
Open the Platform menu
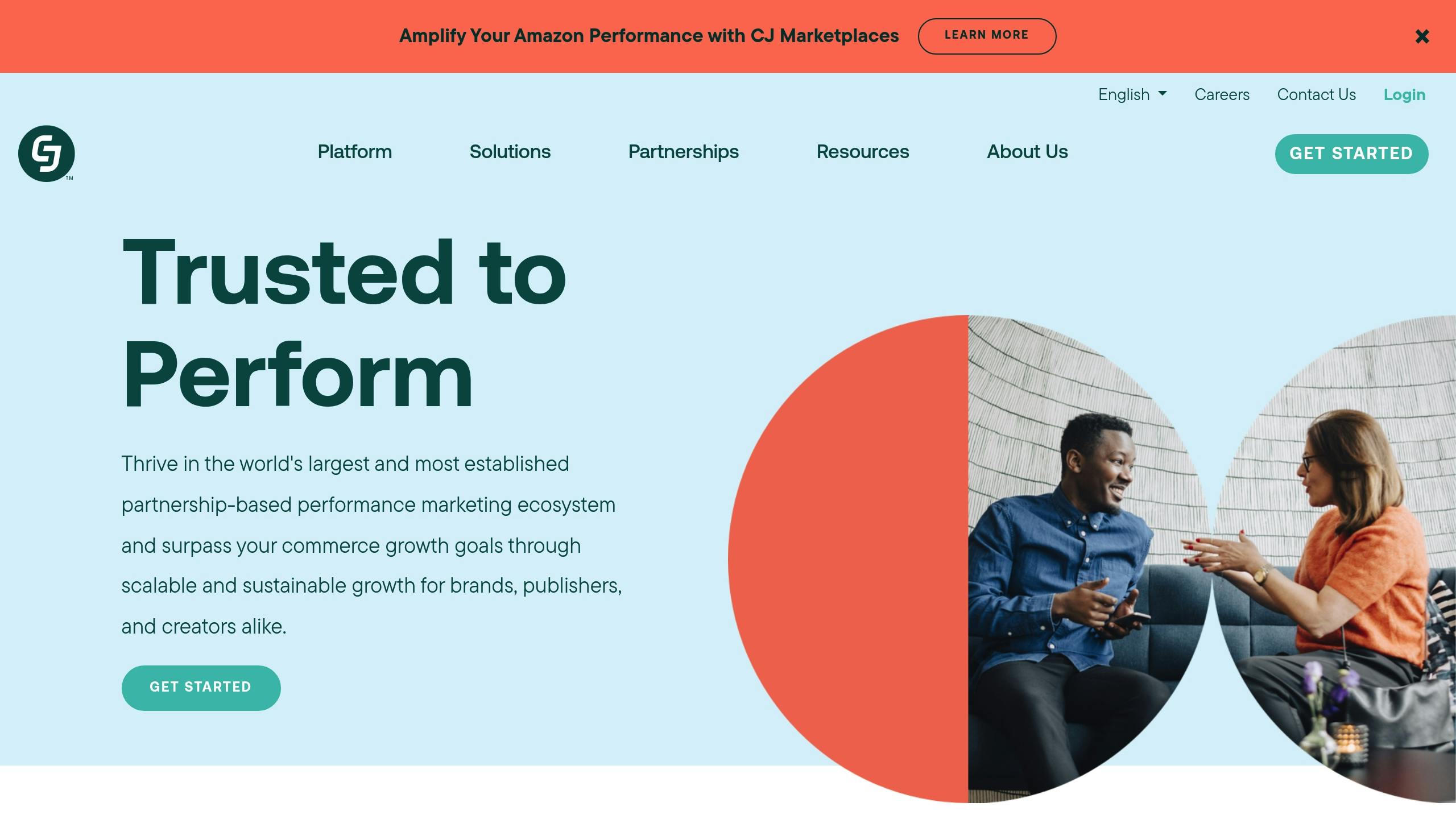[354, 152]
